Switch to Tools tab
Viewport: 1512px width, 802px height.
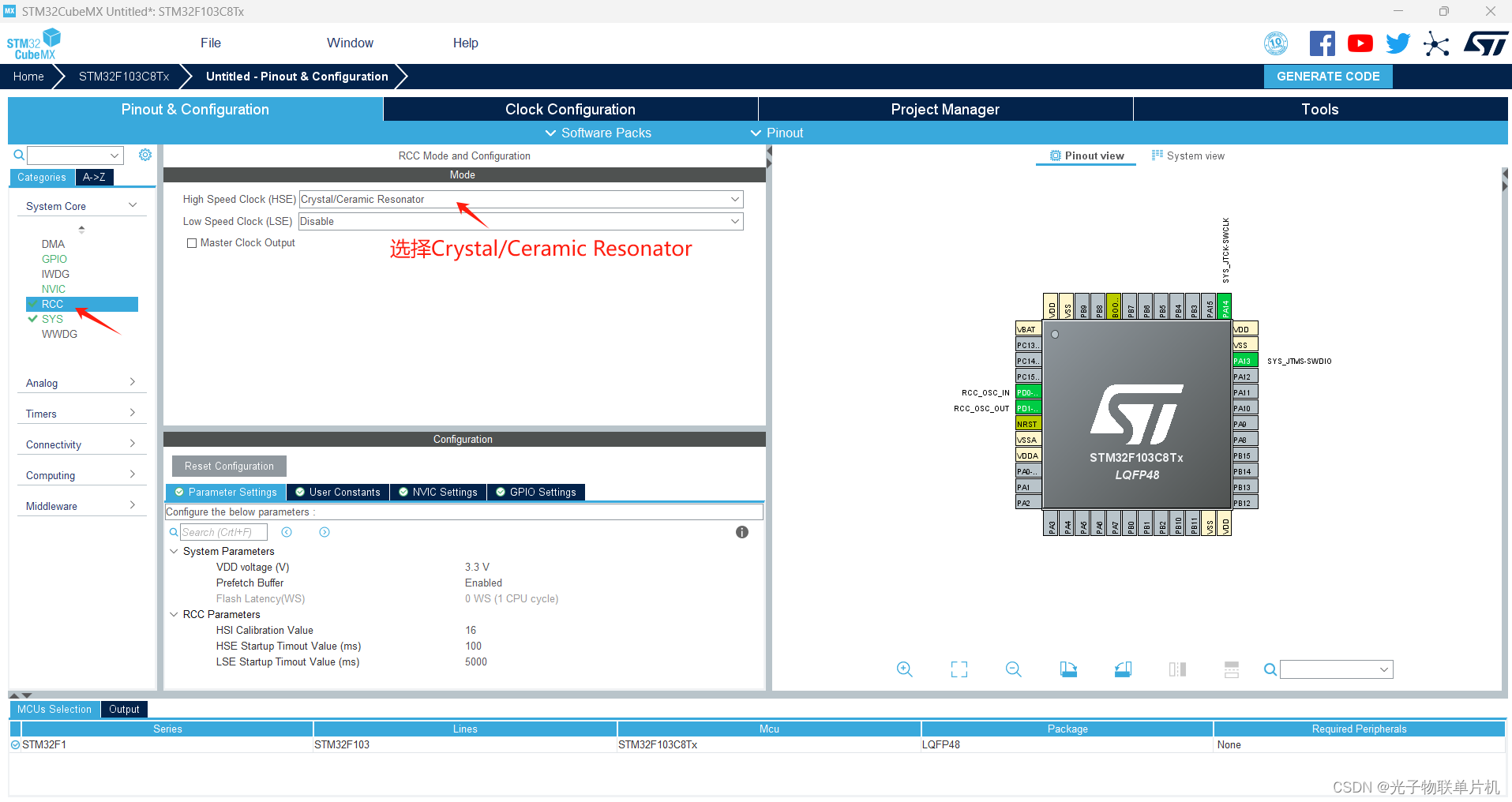coord(1320,109)
